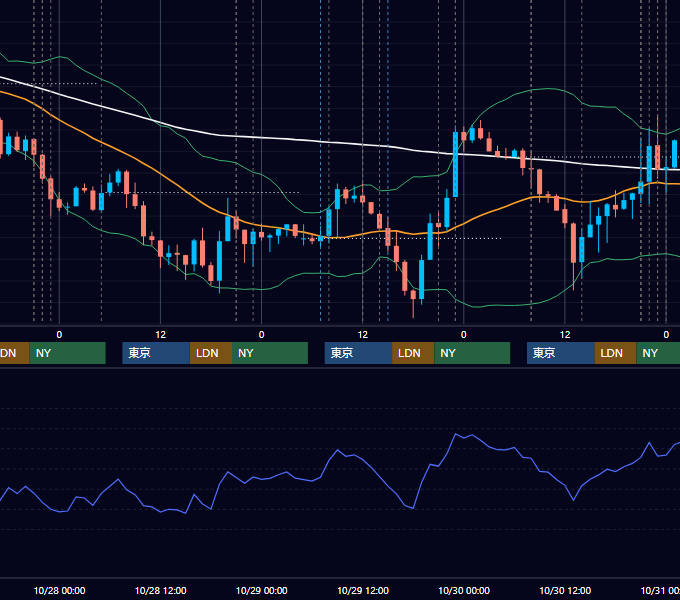Select the NY session block starting 10/28 evening
The height and width of the screenshot is (600, 680).
tap(270, 353)
